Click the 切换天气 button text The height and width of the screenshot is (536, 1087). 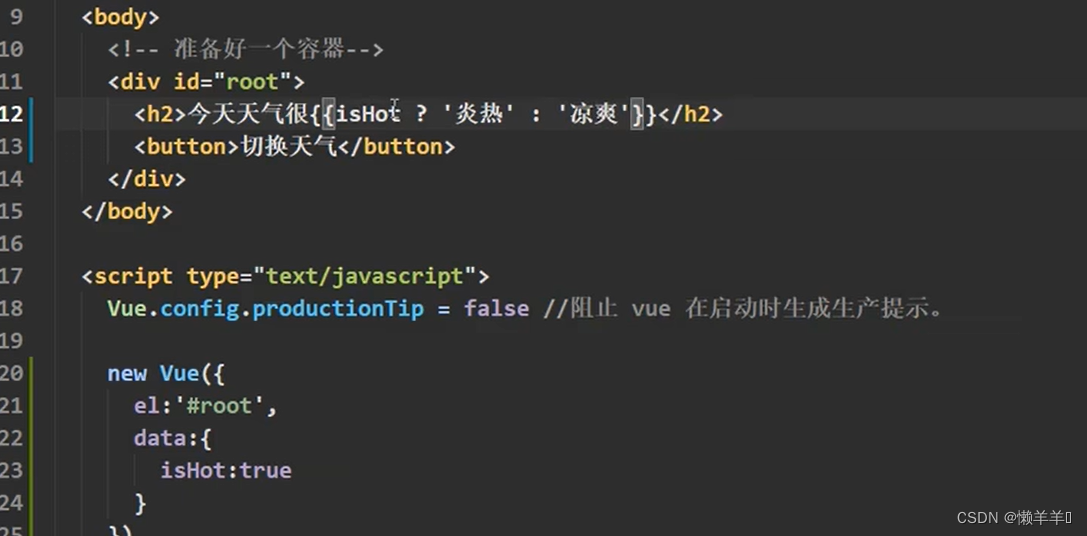[x=289, y=147]
